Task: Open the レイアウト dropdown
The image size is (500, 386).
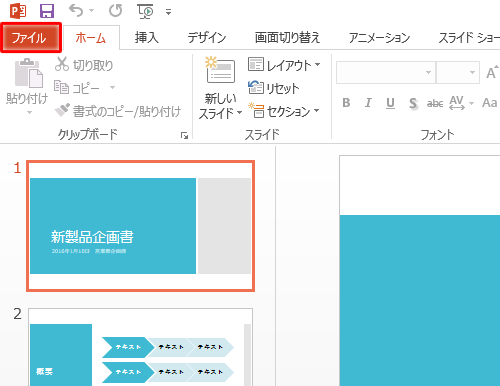Action: pyautogui.click(x=284, y=65)
